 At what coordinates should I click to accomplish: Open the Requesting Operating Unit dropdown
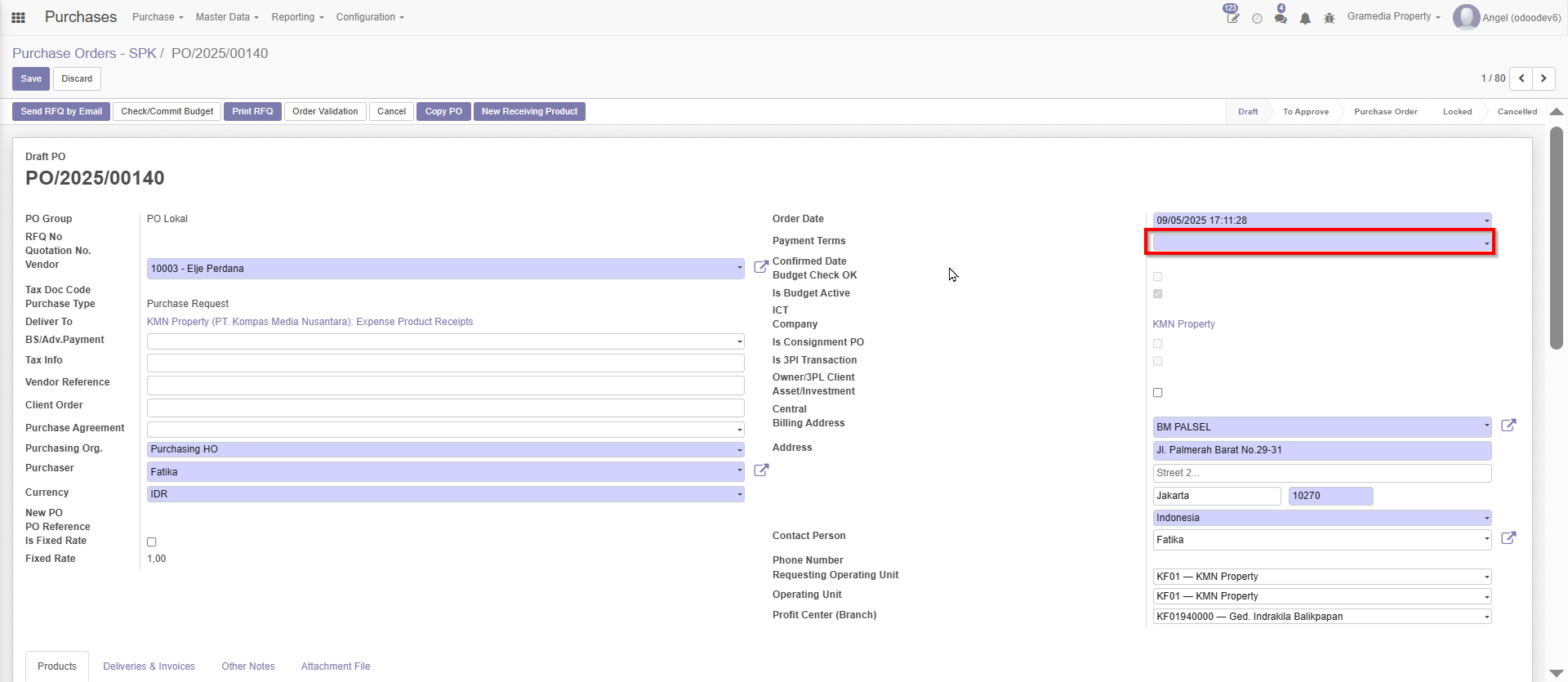(x=1322, y=577)
